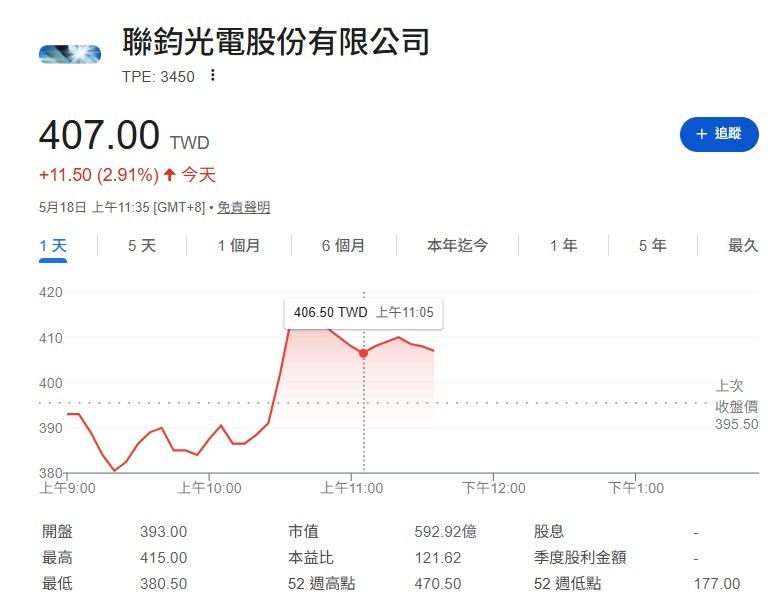Click the TPE: 3450 ticker text
This screenshot has height=612, width=776.
158,77
